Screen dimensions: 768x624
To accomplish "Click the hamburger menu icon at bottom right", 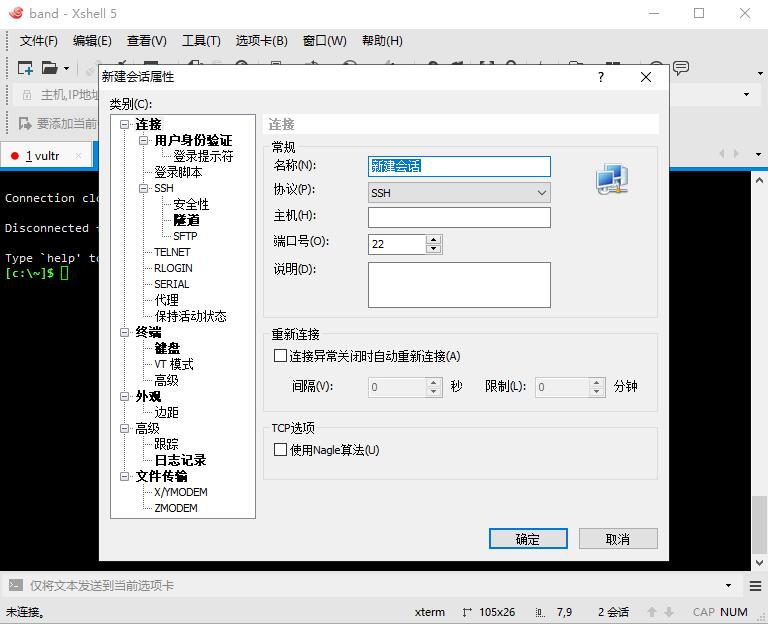I will pyautogui.click(x=755, y=585).
